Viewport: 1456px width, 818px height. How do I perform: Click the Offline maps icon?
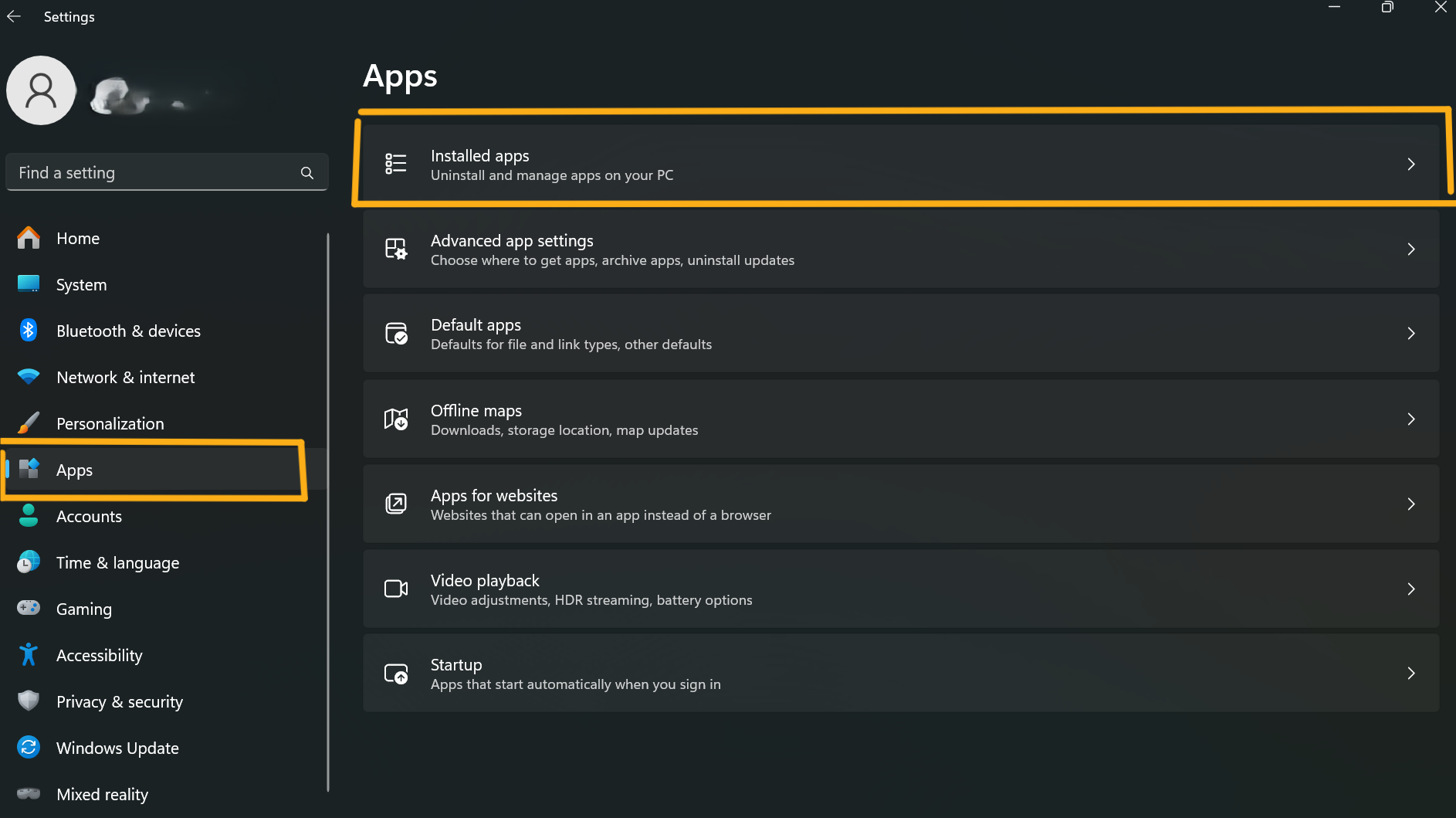[396, 419]
